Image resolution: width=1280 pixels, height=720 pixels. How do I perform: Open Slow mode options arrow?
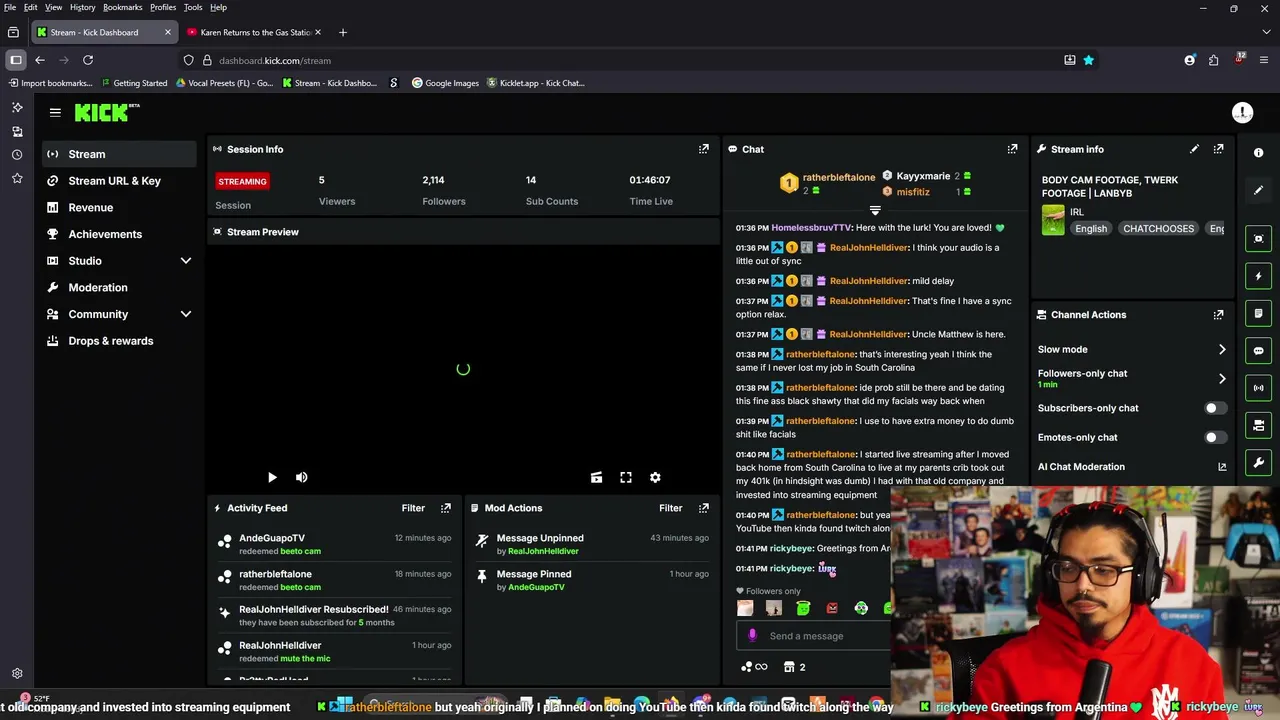1221,350
